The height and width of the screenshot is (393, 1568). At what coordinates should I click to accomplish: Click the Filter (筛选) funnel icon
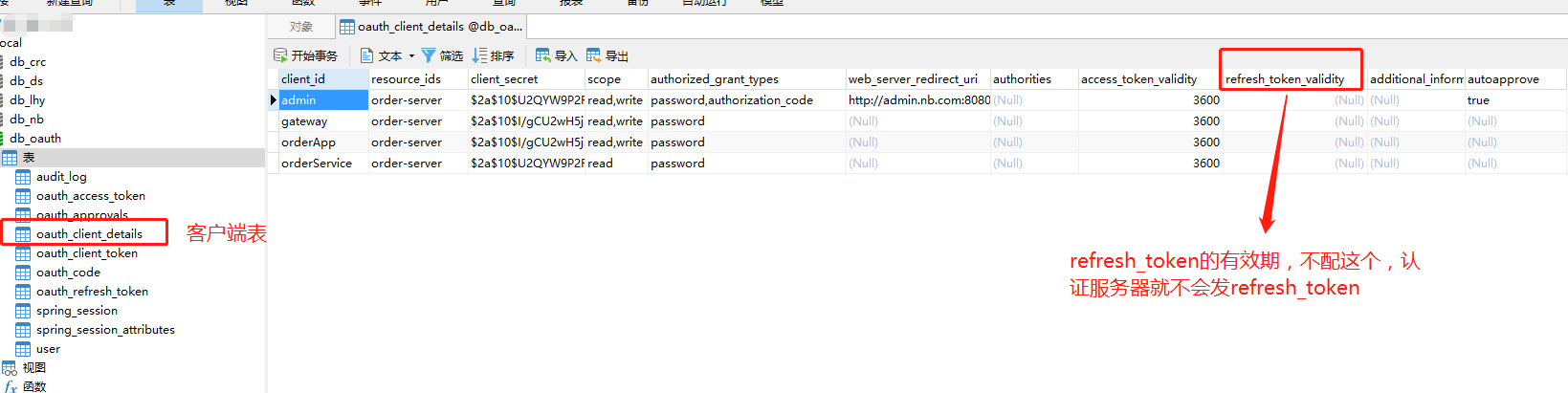click(x=429, y=55)
